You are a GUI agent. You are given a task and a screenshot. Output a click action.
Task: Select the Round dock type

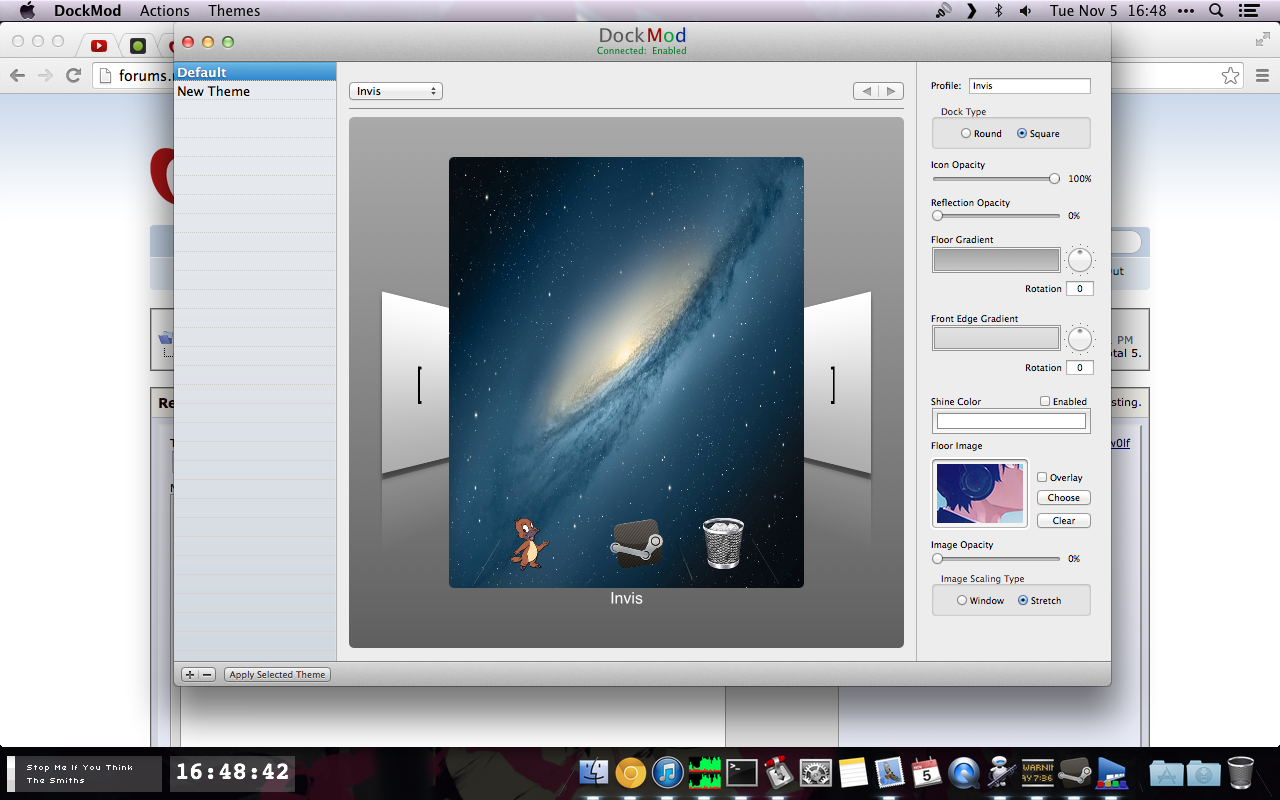pos(981,133)
